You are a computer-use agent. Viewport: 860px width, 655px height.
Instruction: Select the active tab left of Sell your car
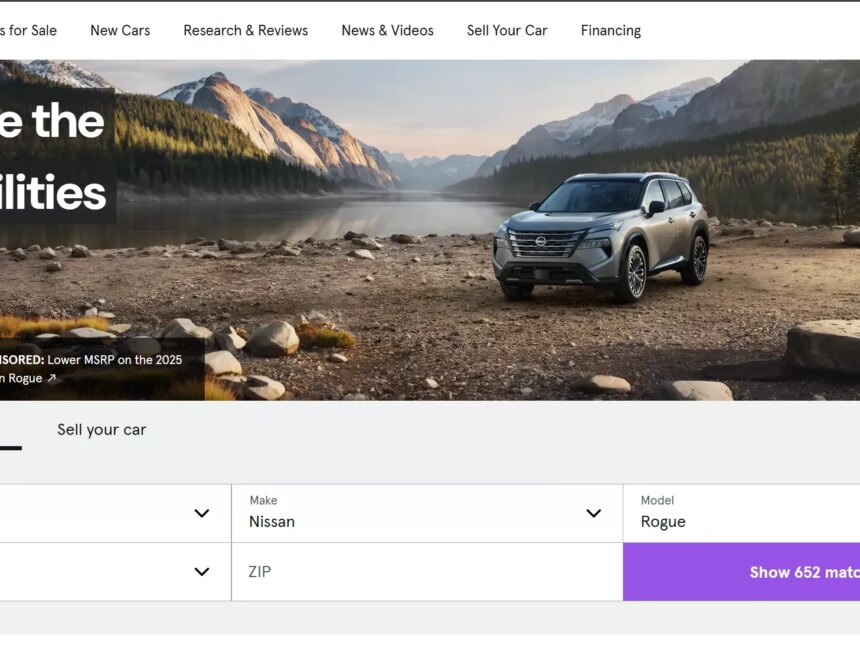click(x=8, y=429)
